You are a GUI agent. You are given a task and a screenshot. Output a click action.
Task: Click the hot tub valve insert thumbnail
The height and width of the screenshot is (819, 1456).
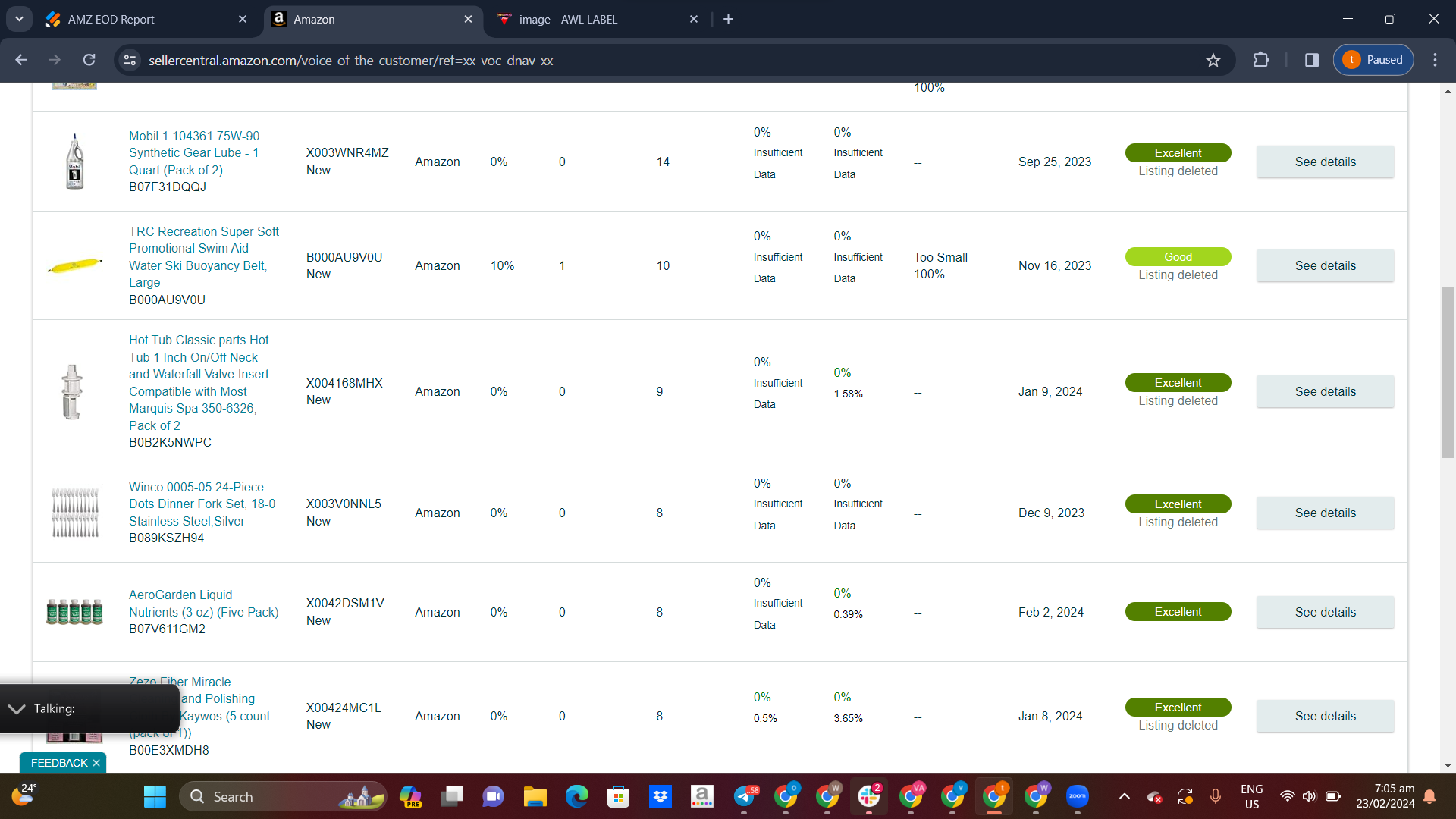73,391
